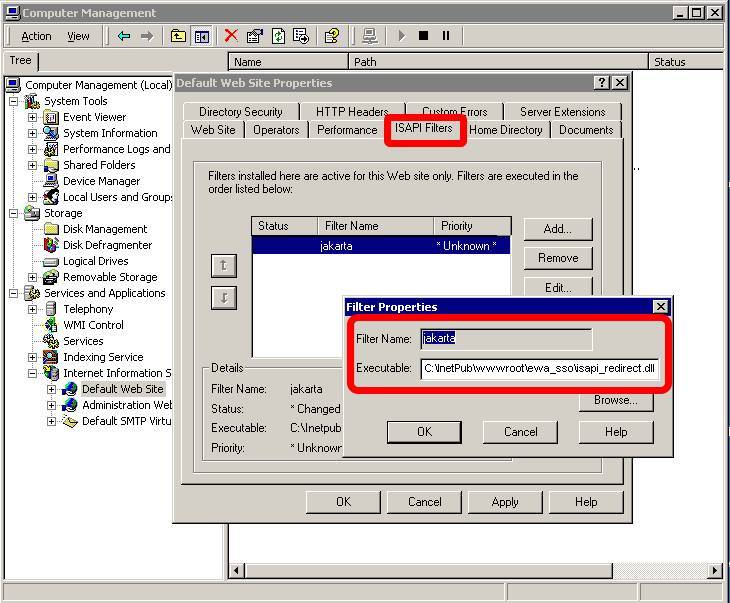
Task: Click the green Back arrow in toolbar
Action: coord(124,36)
